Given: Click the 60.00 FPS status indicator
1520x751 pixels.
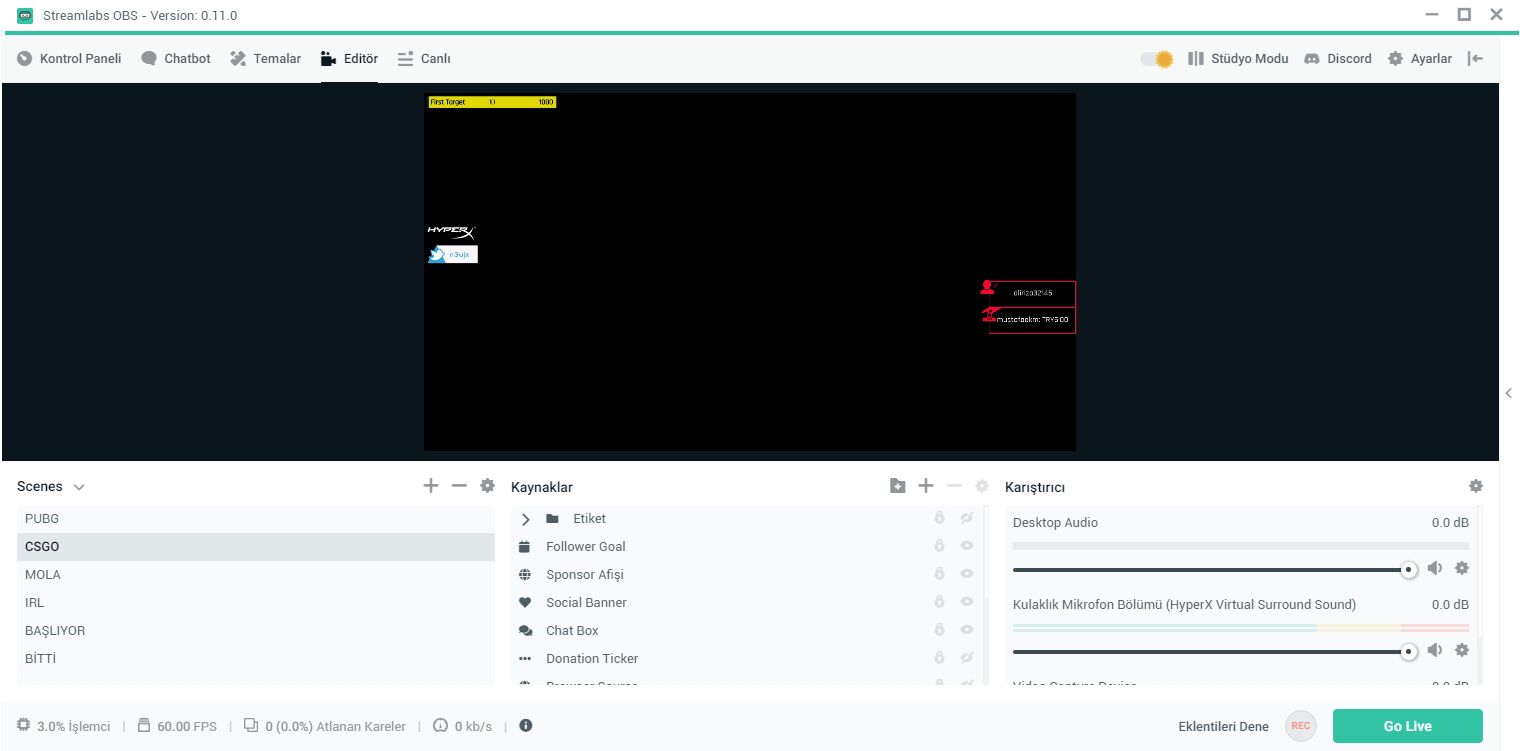Looking at the screenshot, I should 177,727.
